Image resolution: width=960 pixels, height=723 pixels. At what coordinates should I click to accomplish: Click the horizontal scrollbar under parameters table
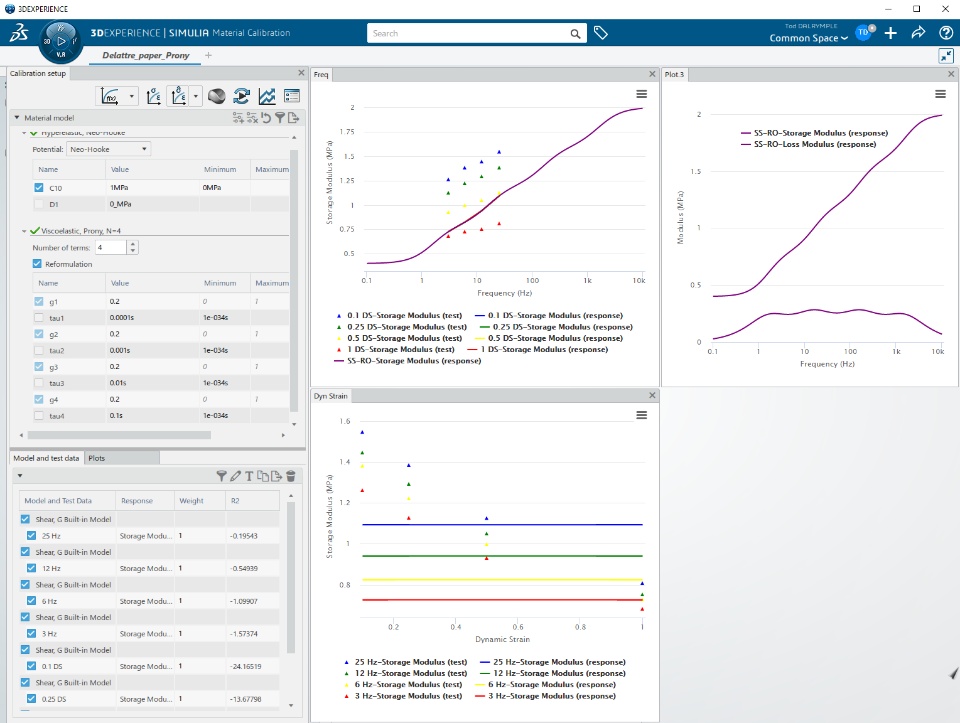click(119, 435)
